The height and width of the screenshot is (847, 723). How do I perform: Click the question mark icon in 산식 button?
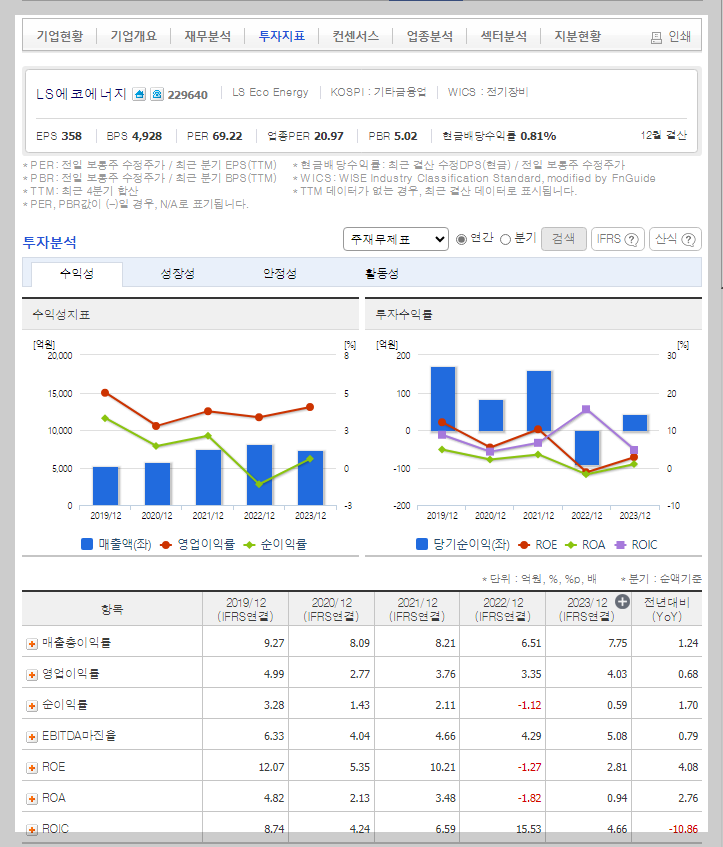(688, 239)
